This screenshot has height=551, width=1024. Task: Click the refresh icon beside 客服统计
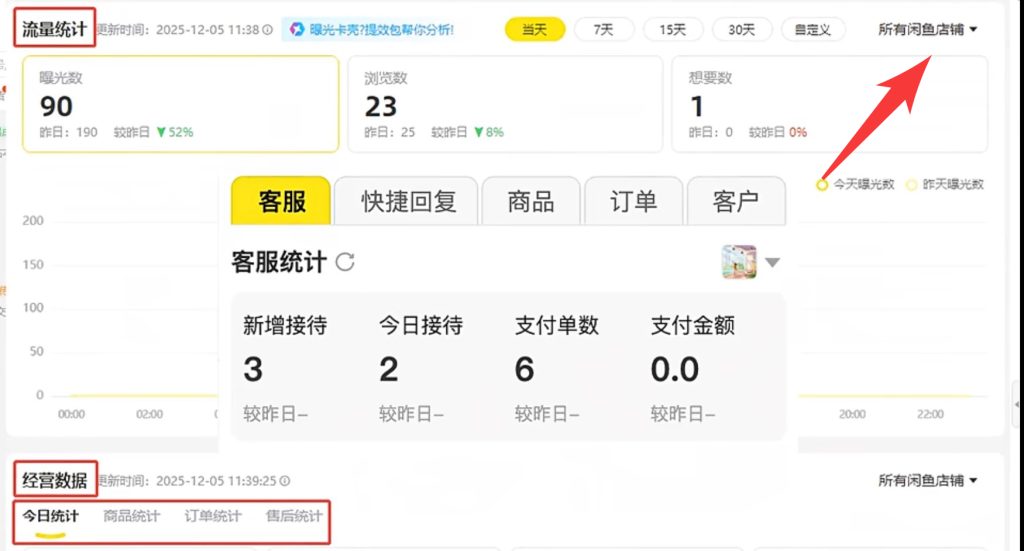(345, 262)
